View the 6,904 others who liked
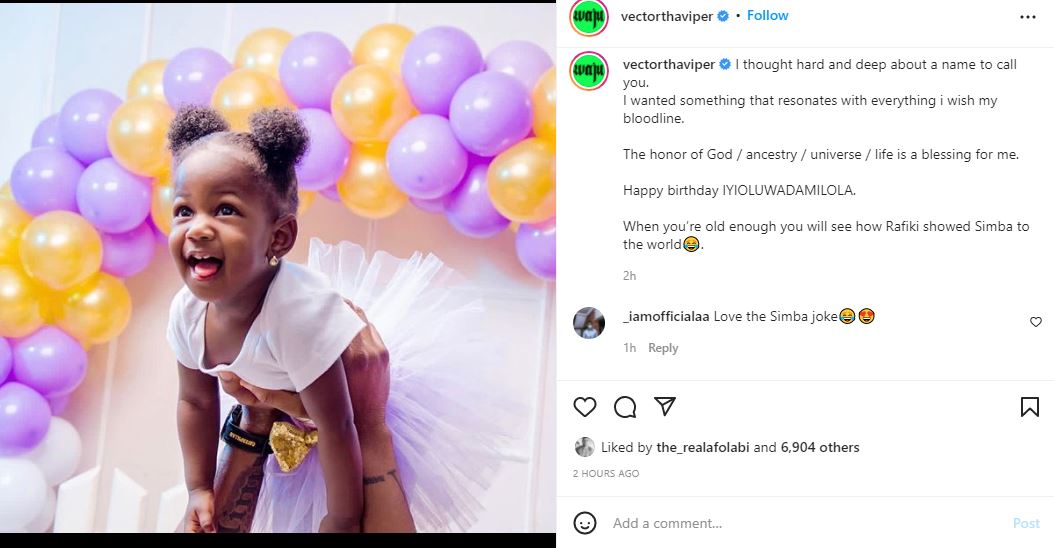 (819, 447)
